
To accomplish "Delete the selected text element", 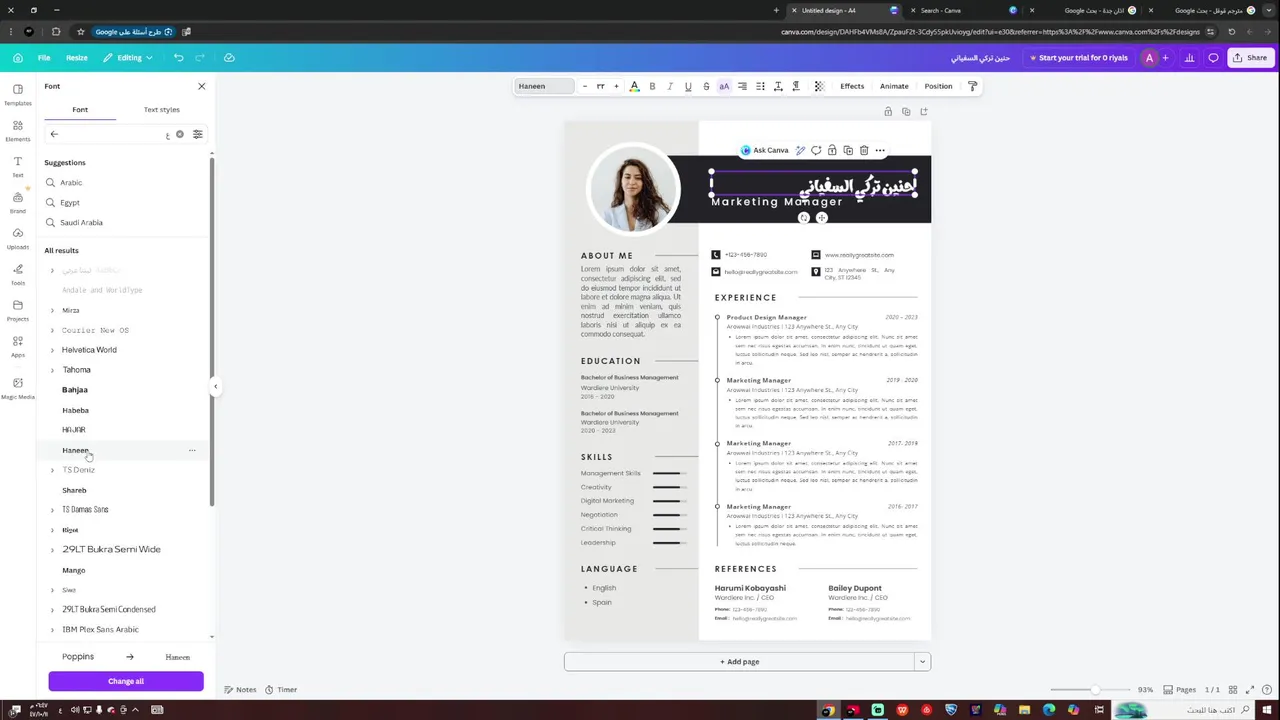I will click(x=864, y=150).
